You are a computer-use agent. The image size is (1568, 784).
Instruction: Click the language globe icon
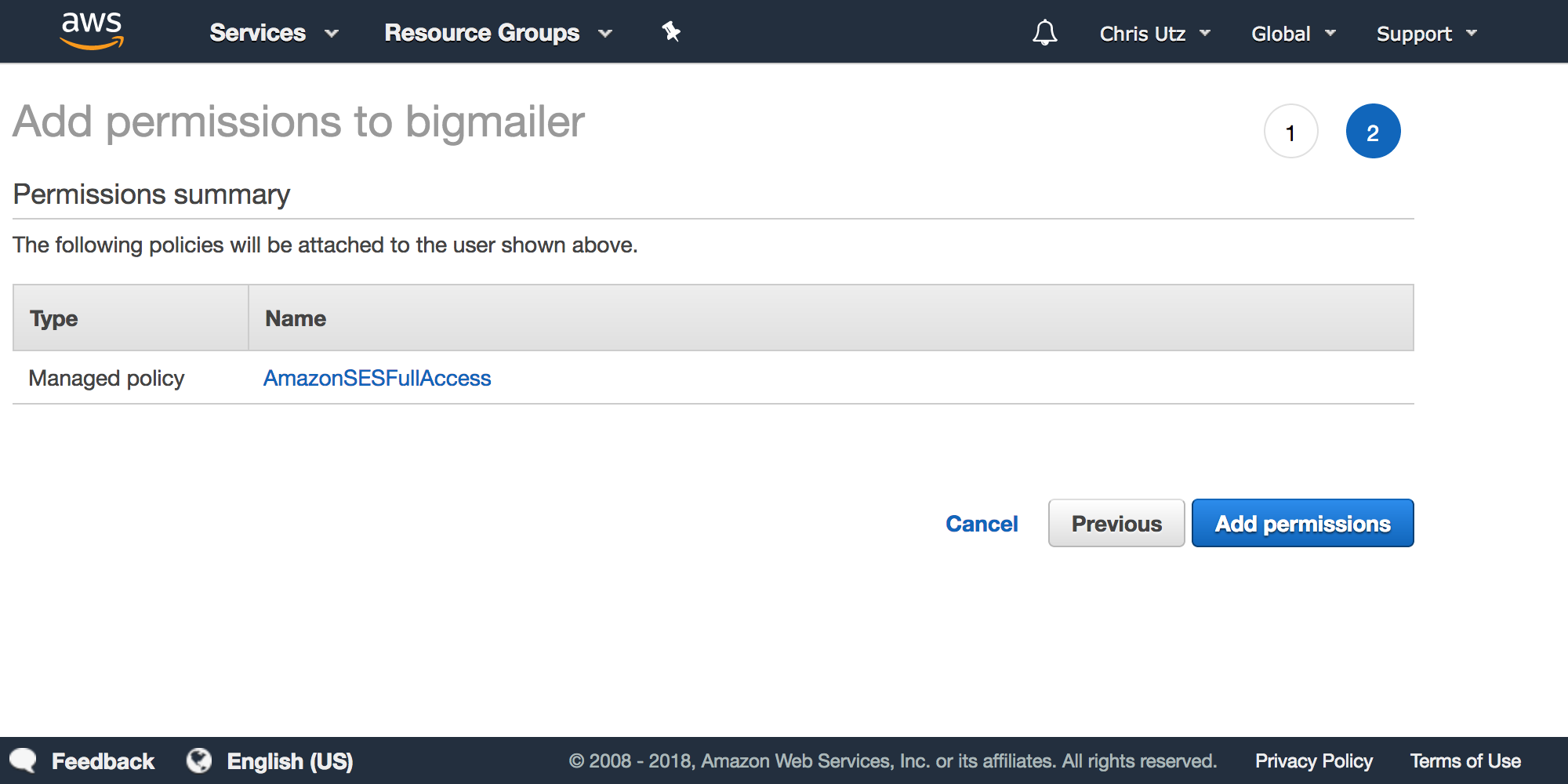pyautogui.click(x=199, y=760)
